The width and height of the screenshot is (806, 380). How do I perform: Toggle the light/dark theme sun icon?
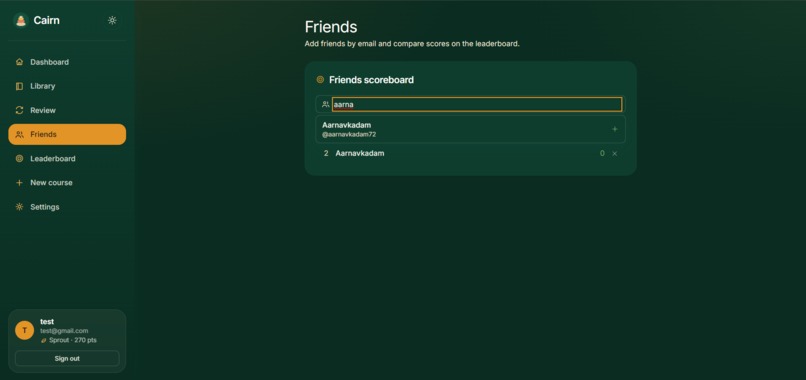tap(112, 21)
